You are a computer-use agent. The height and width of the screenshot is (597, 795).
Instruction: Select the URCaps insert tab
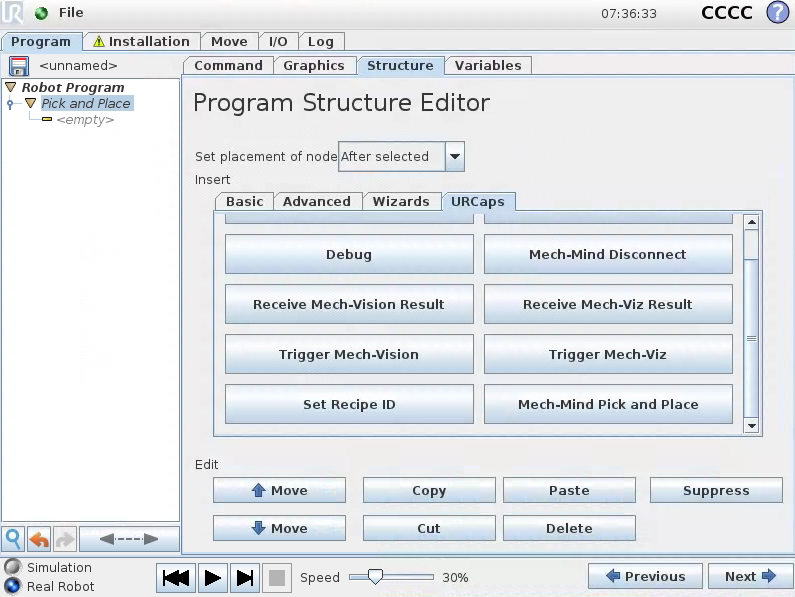pyautogui.click(x=478, y=201)
